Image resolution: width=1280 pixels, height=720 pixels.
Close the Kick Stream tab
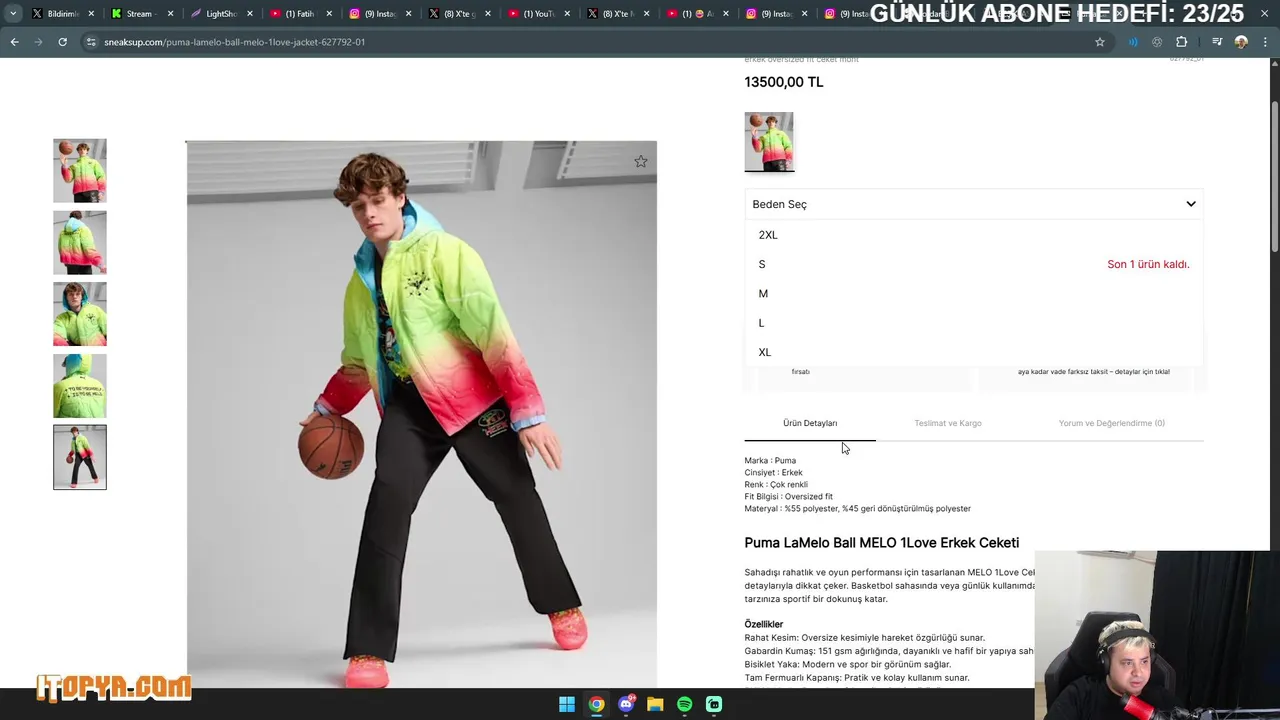170,14
